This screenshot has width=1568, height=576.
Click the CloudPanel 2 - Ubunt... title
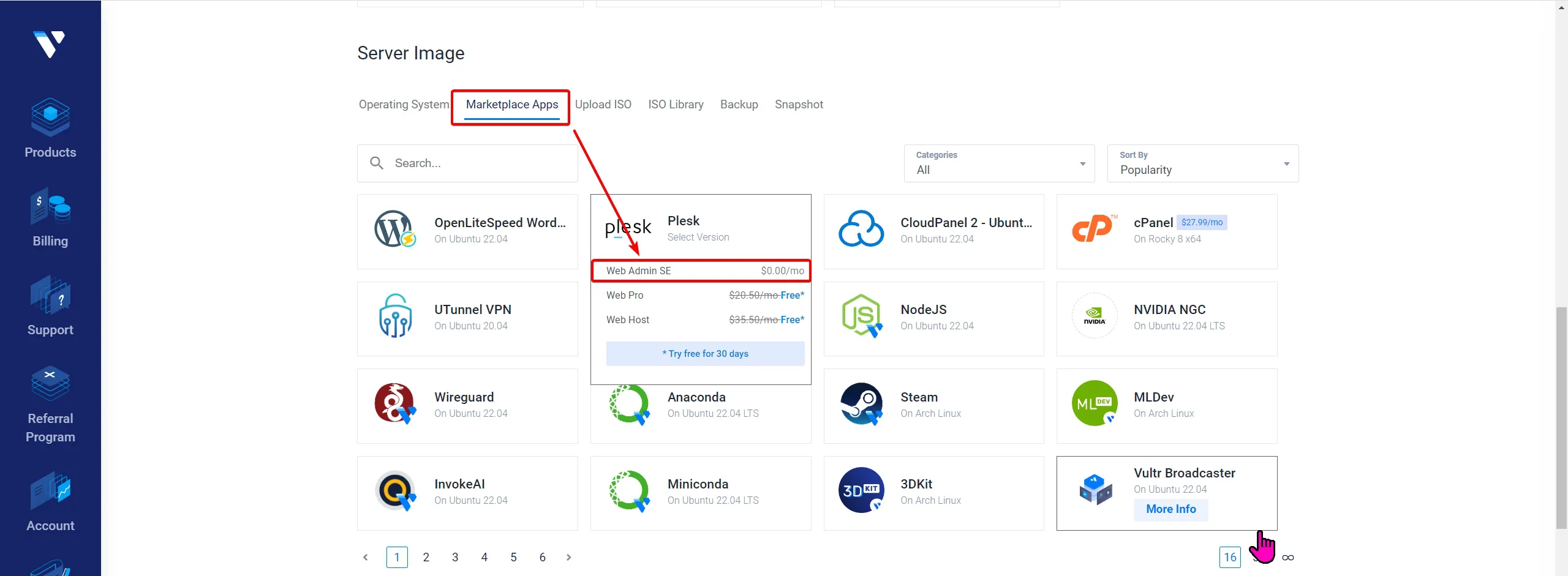pyautogui.click(x=966, y=223)
